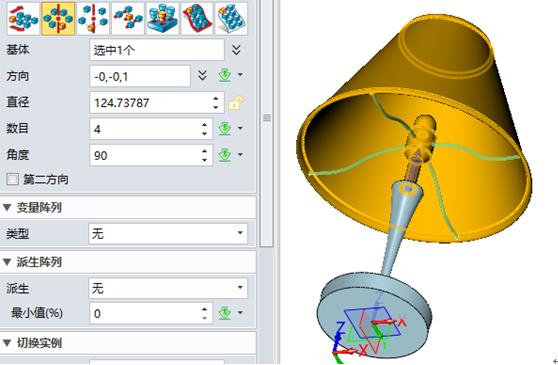
Task: Select the pattern-on-curve type icon
Action: 197,18
